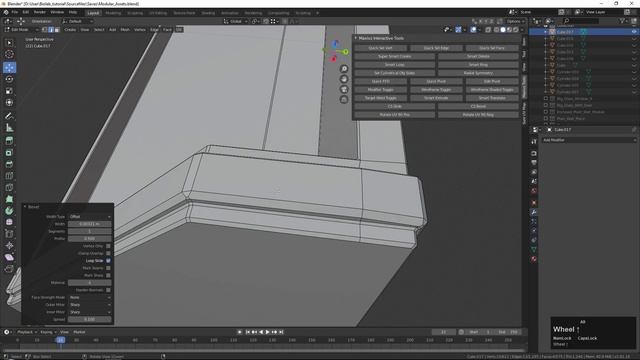The height and width of the screenshot is (360, 640).
Task: Open the File menu
Action: tap(15, 12)
